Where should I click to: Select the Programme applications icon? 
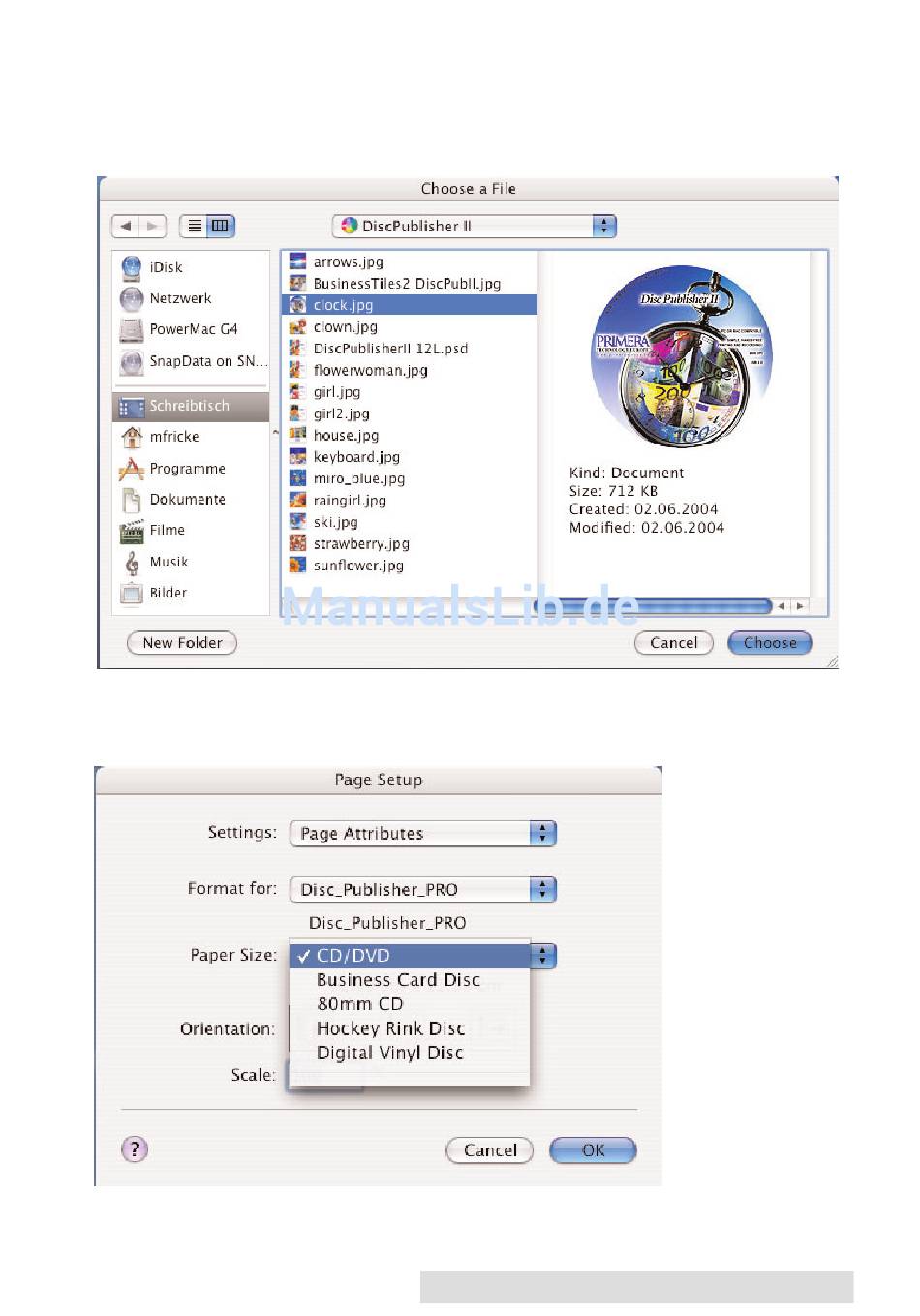point(132,470)
